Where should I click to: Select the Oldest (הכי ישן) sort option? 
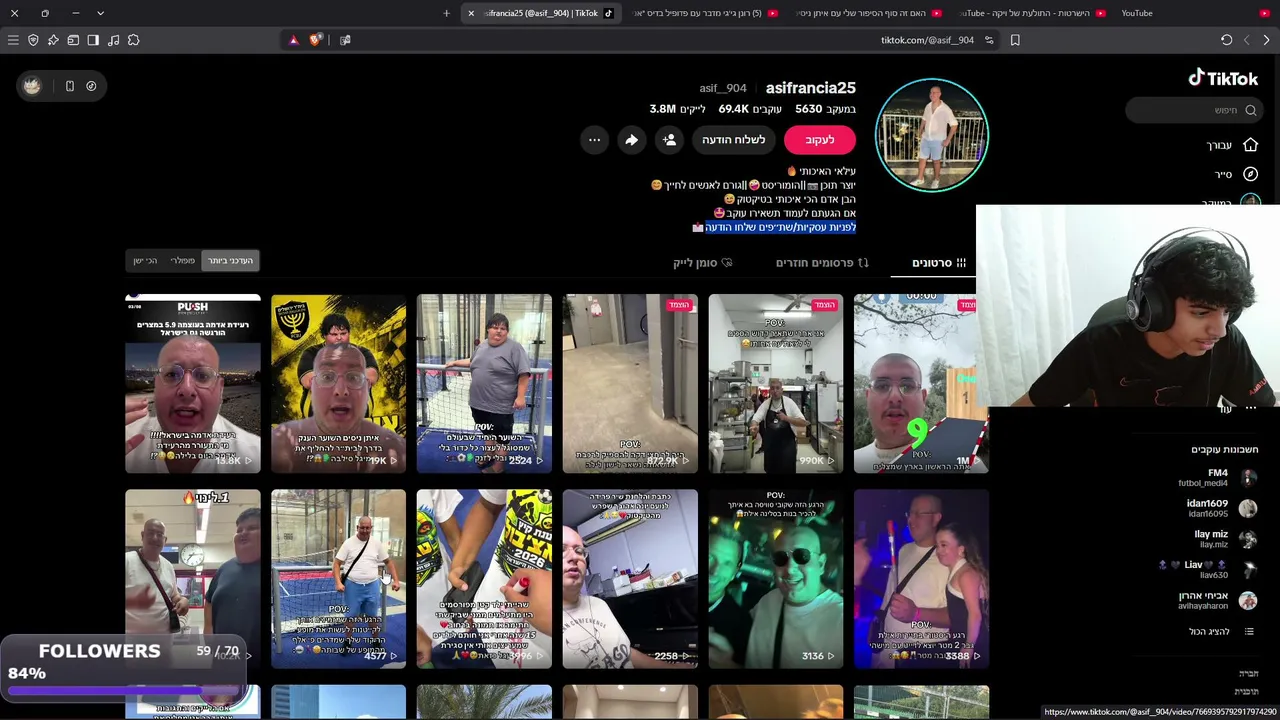145,261
